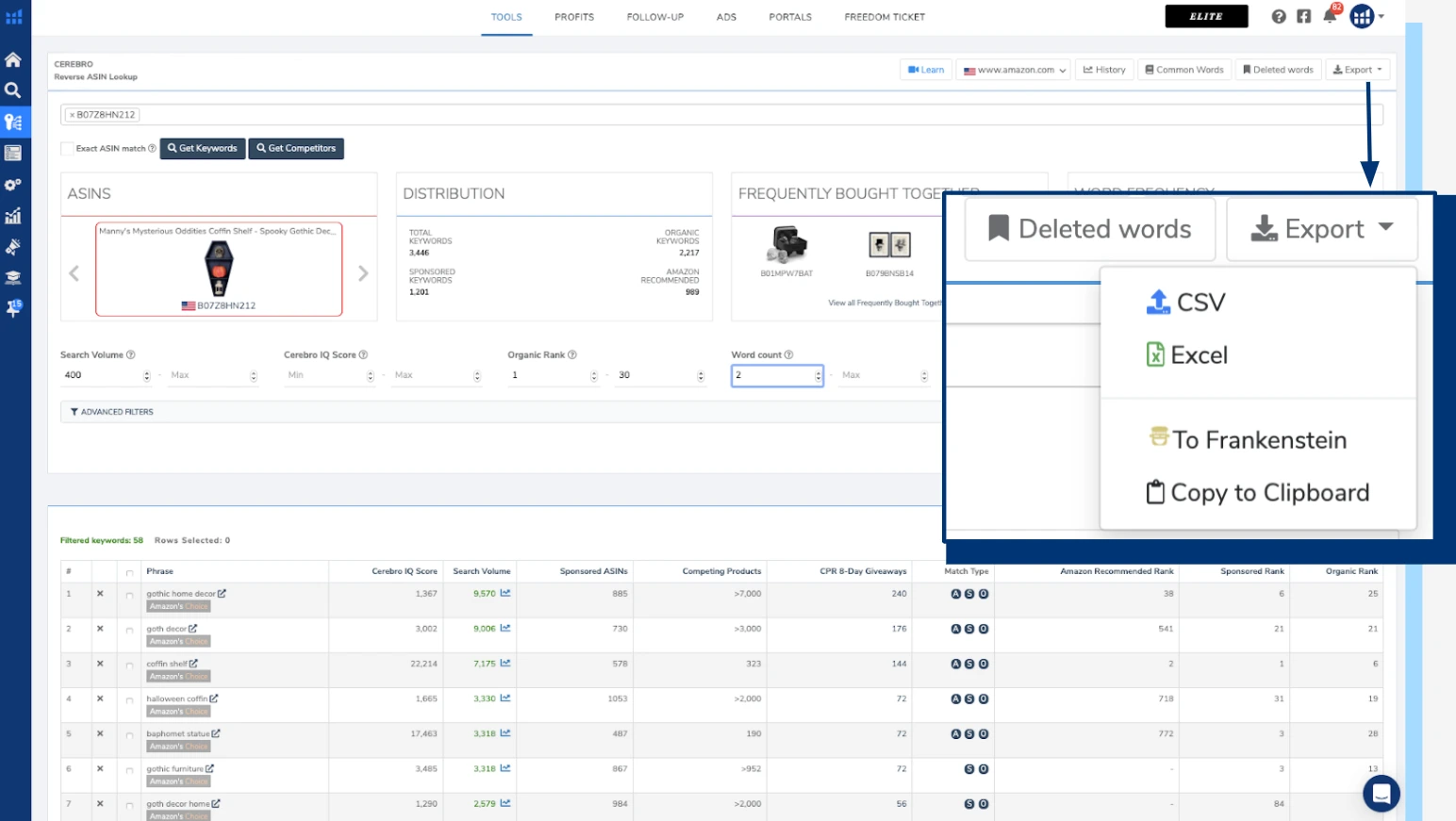Enable Exact ASIN match checkbox
1456x821 pixels.
[x=67, y=148]
